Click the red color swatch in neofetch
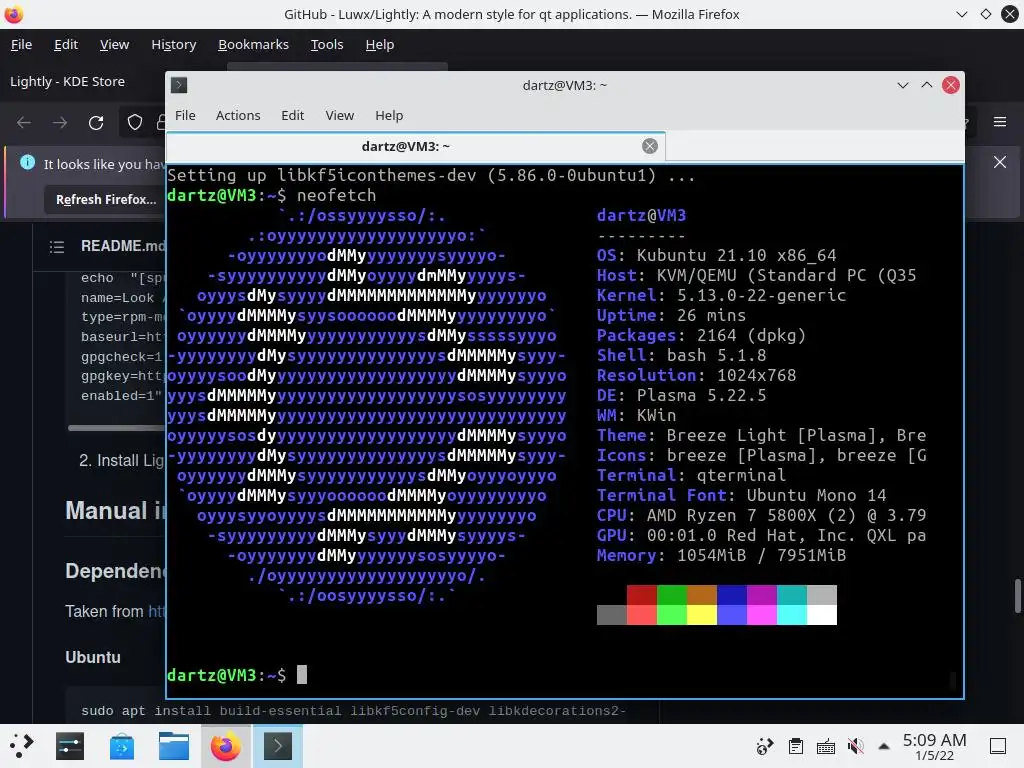 click(641, 595)
